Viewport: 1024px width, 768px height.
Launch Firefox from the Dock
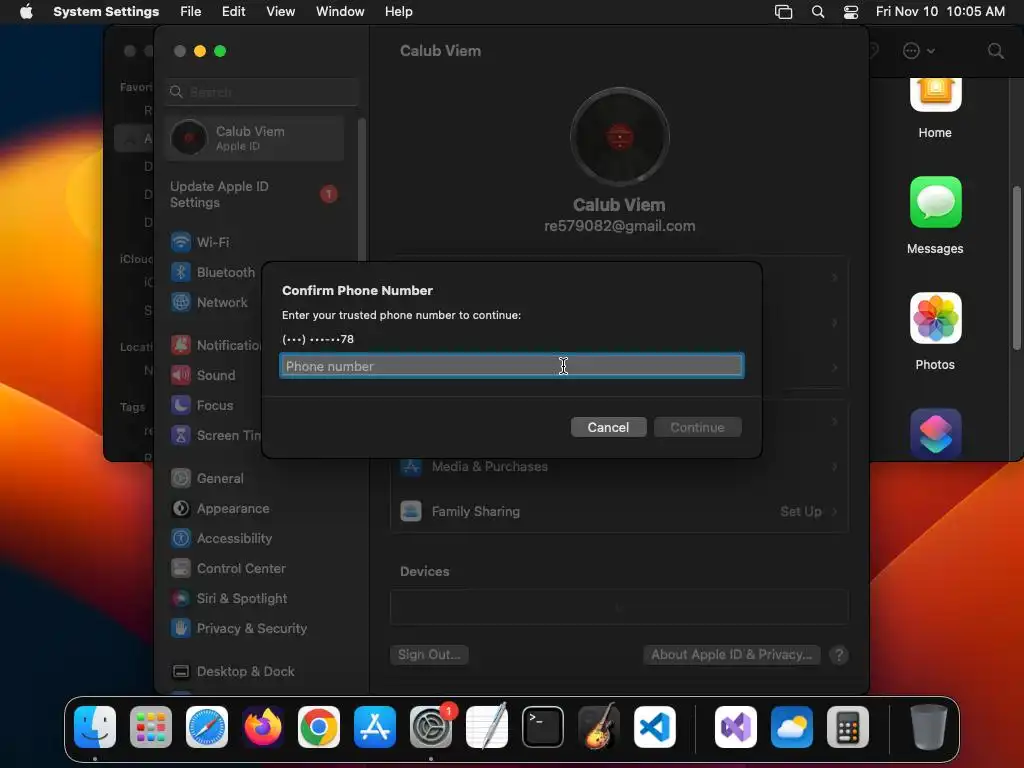[263, 727]
